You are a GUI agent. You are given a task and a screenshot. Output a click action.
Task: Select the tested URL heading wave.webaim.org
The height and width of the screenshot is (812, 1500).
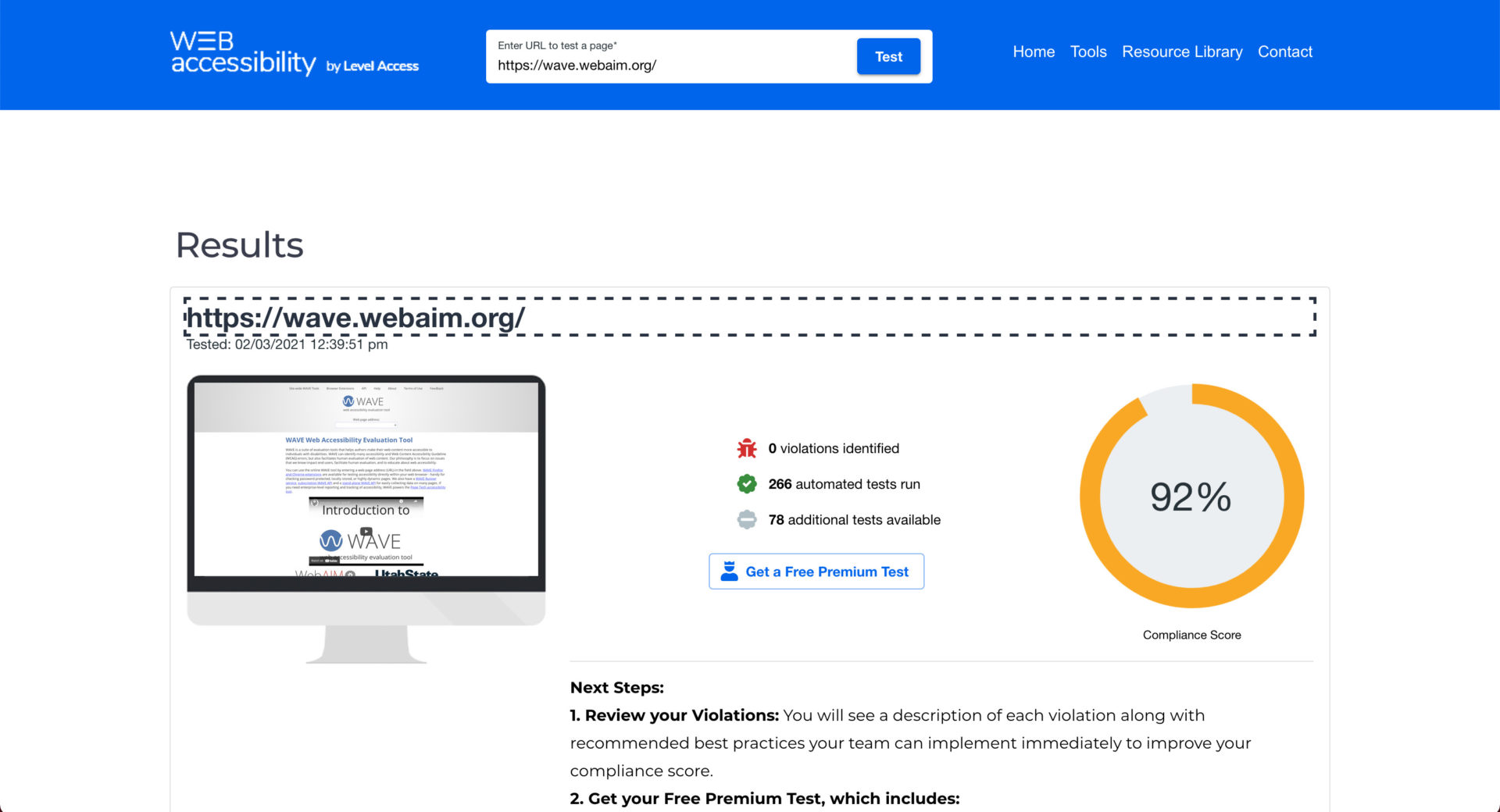tap(356, 318)
